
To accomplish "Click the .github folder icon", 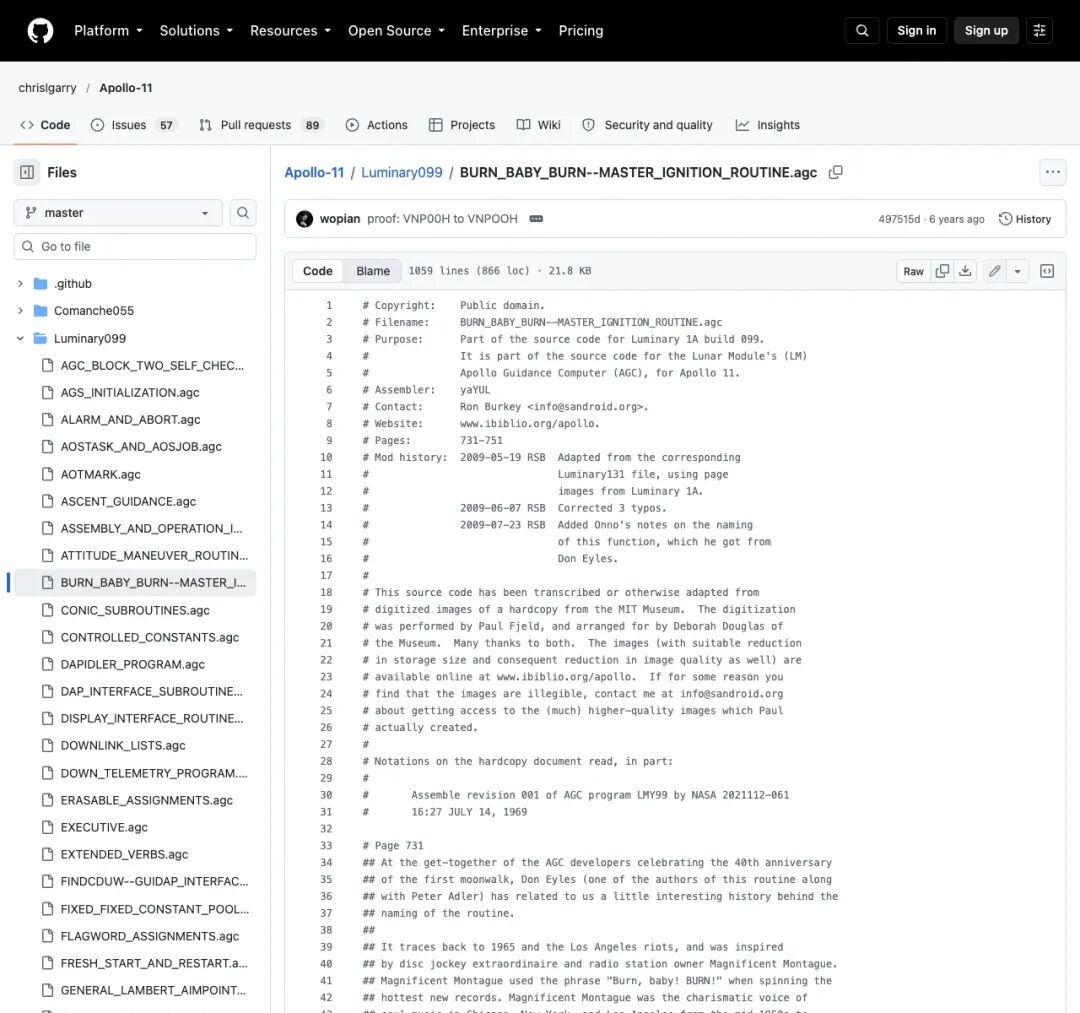I will click(41, 284).
